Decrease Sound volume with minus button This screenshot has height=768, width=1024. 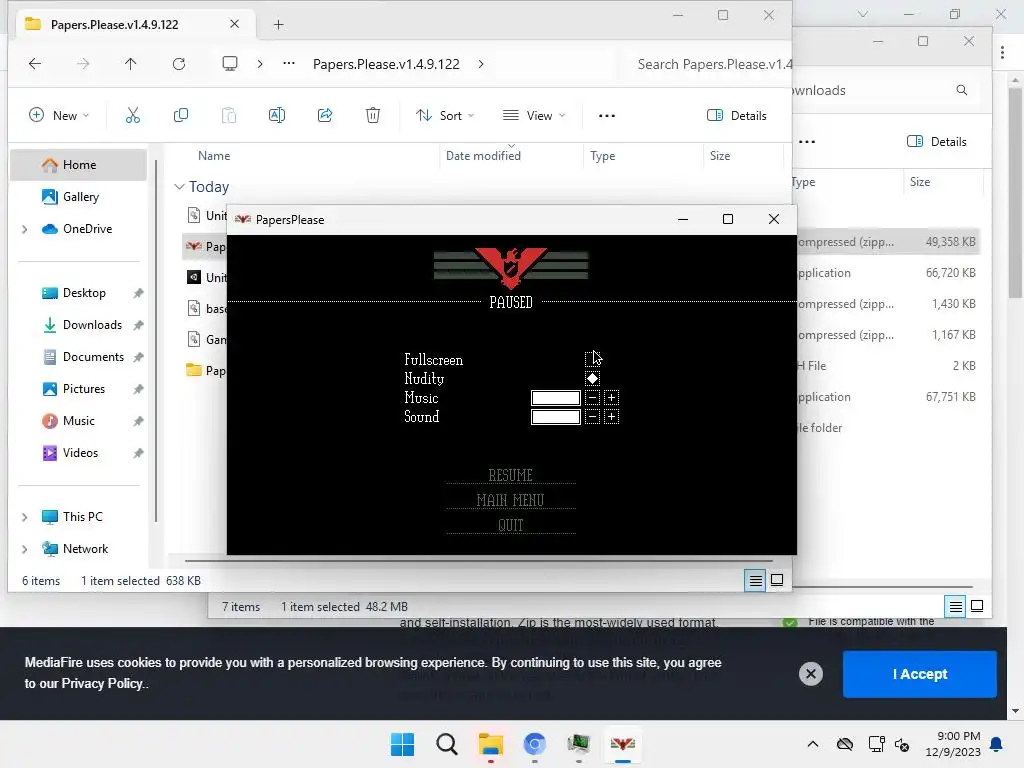(x=592, y=417)
